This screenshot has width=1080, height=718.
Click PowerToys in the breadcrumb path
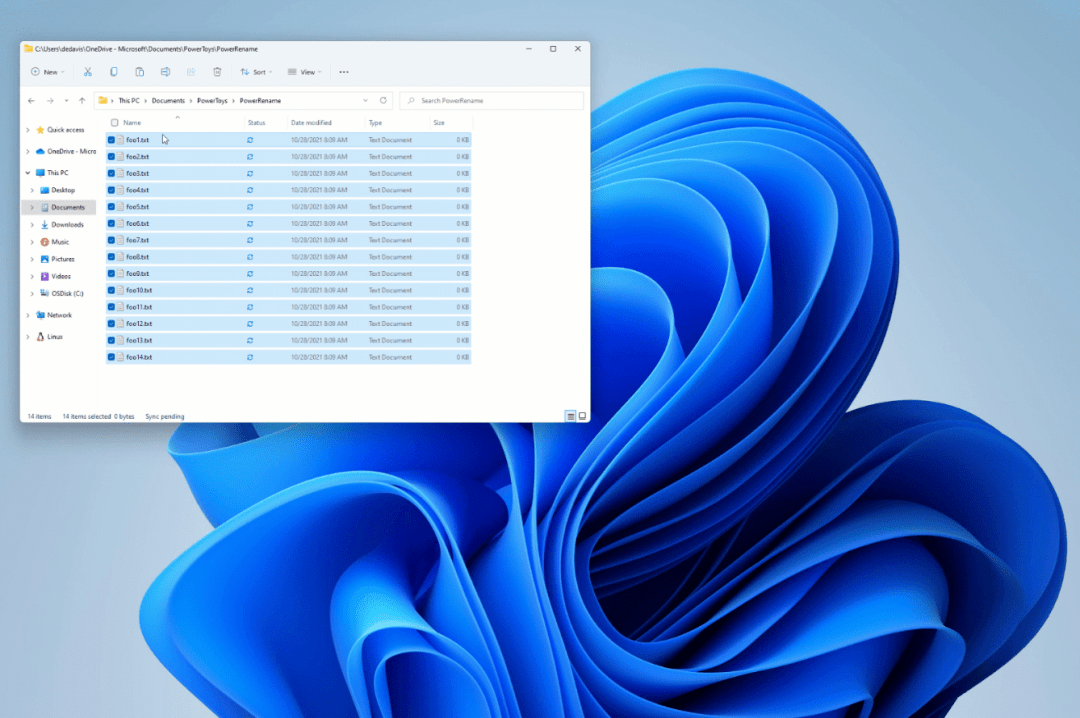pos(211,101)
